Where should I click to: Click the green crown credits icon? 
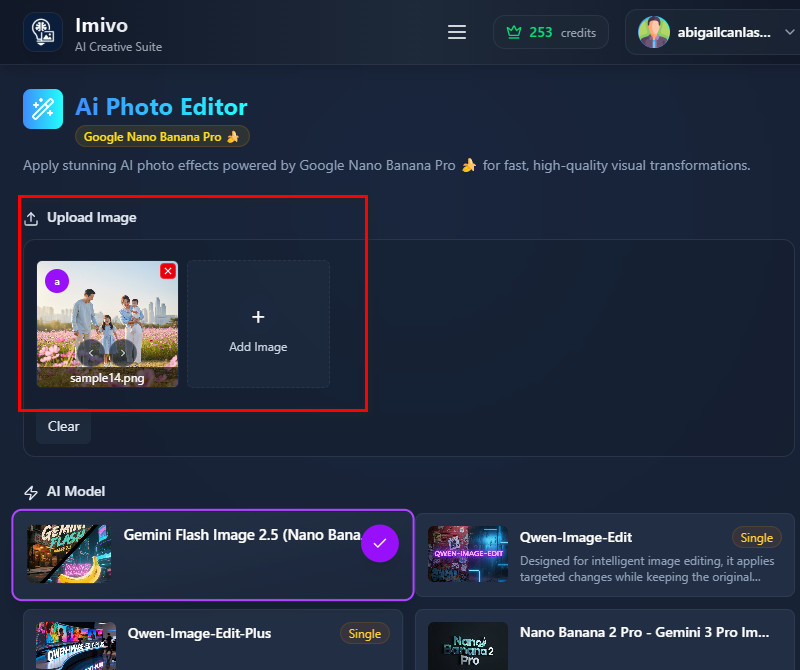(514, 32)
